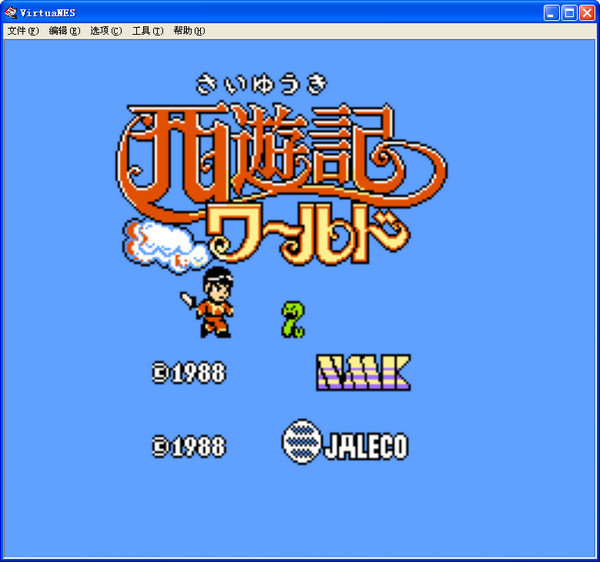Click the NMK logo in the game
This screenshot has height=562, width=600.
[363, 373]
